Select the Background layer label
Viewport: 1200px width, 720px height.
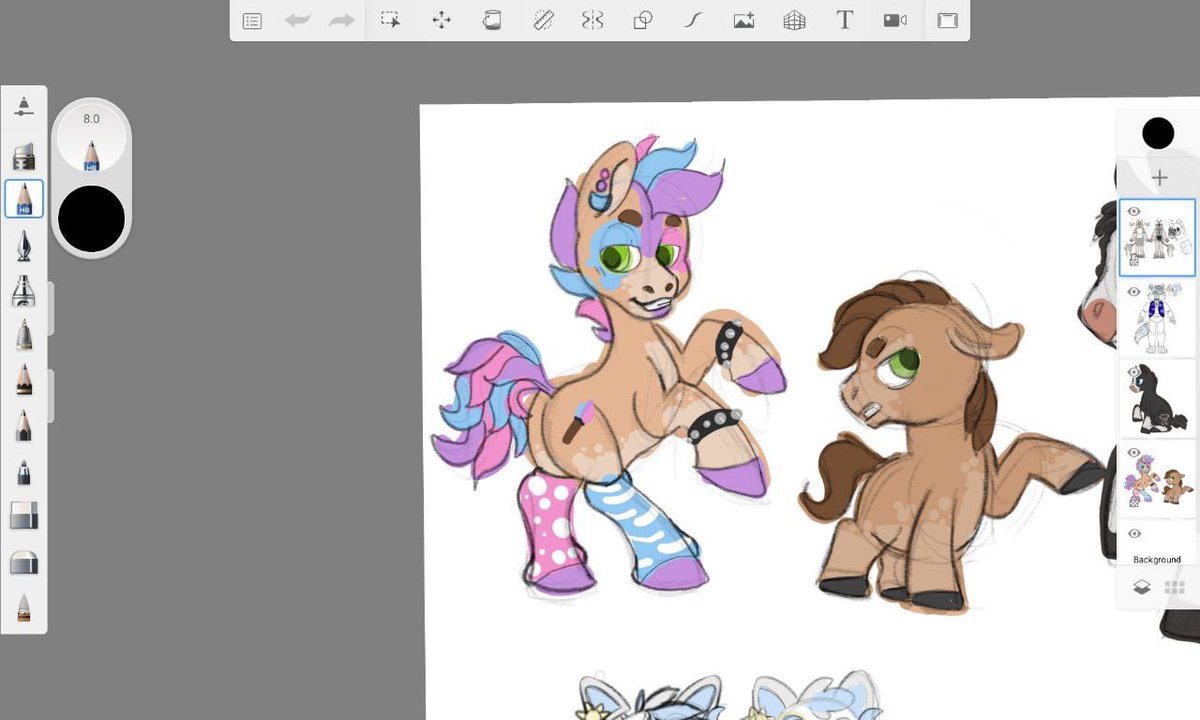coord(1157,560)
